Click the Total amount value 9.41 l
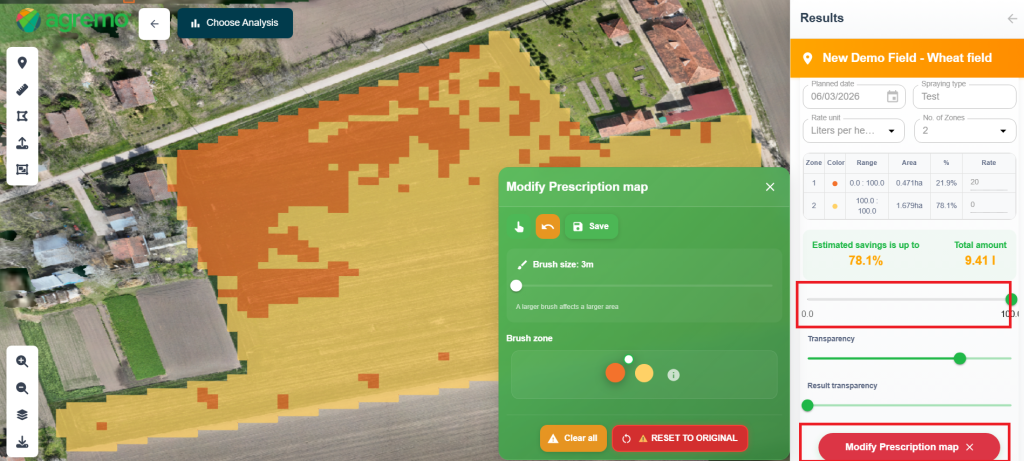This screenshot has width=1024, height=461. click(x=980, y=261)
